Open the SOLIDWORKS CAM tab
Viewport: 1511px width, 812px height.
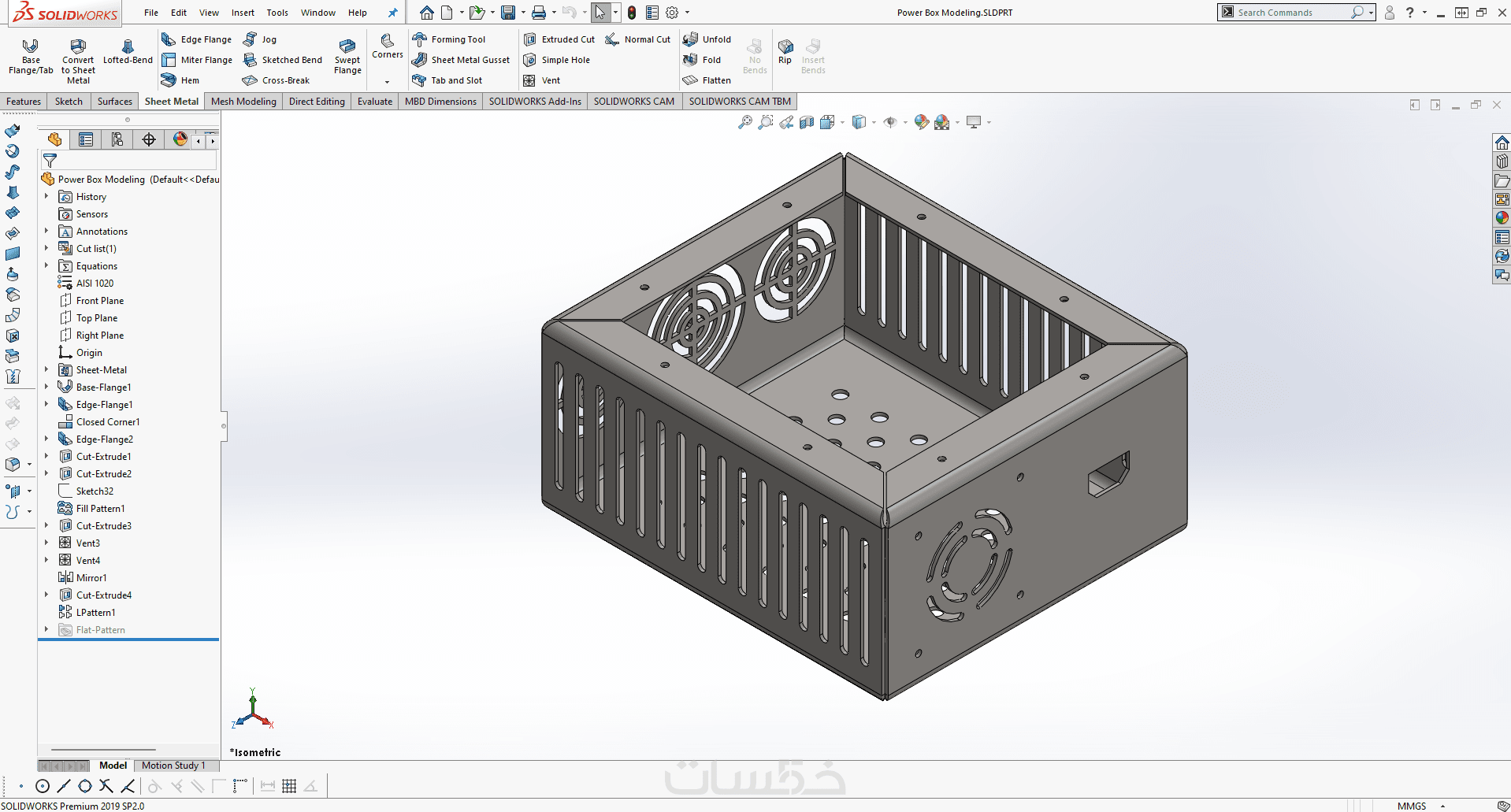pos(634,102)
